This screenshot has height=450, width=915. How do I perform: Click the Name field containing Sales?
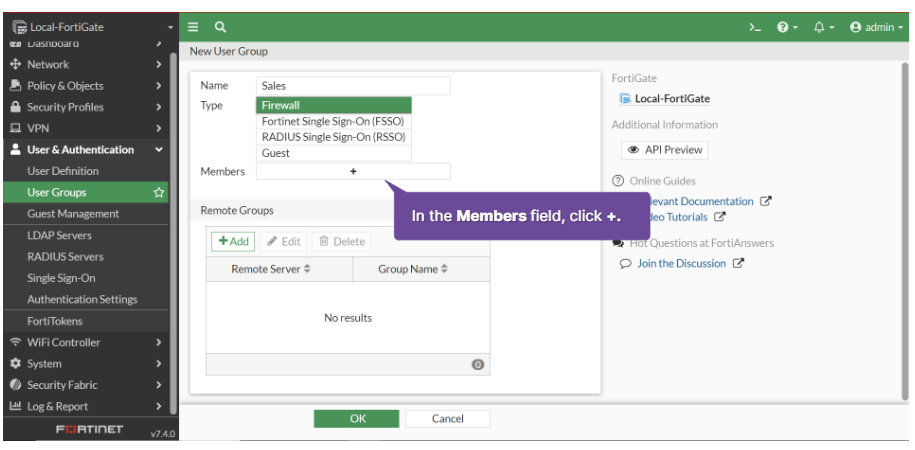click(353, 86)
